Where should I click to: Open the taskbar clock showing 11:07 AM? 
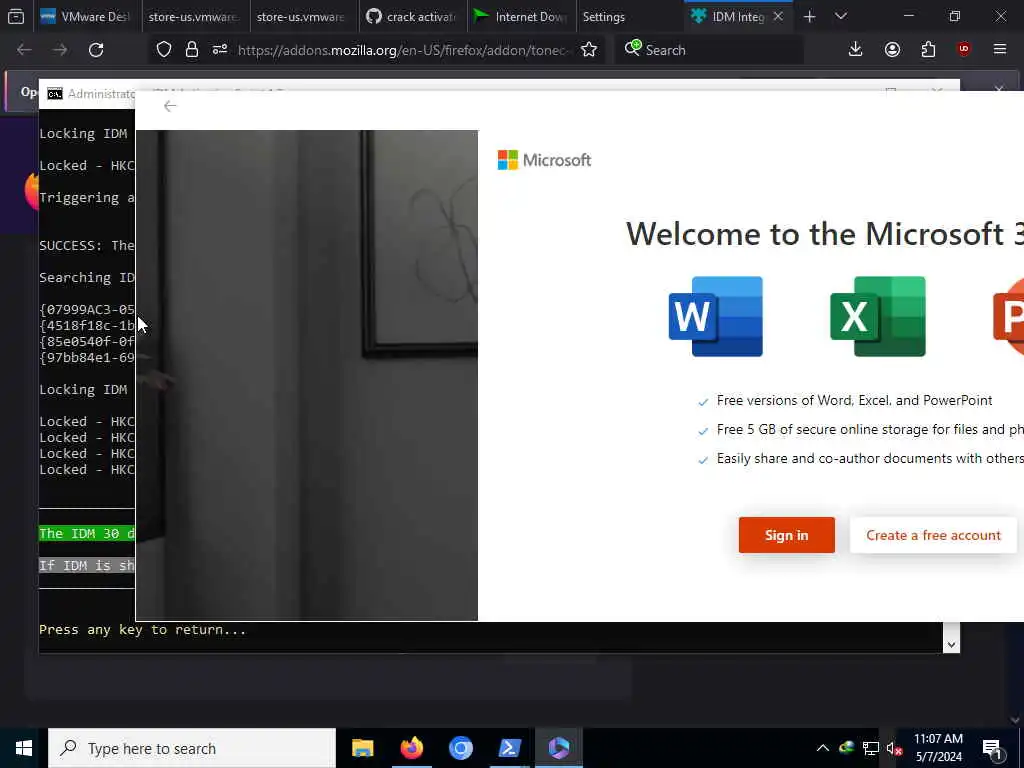click(938, 748)
